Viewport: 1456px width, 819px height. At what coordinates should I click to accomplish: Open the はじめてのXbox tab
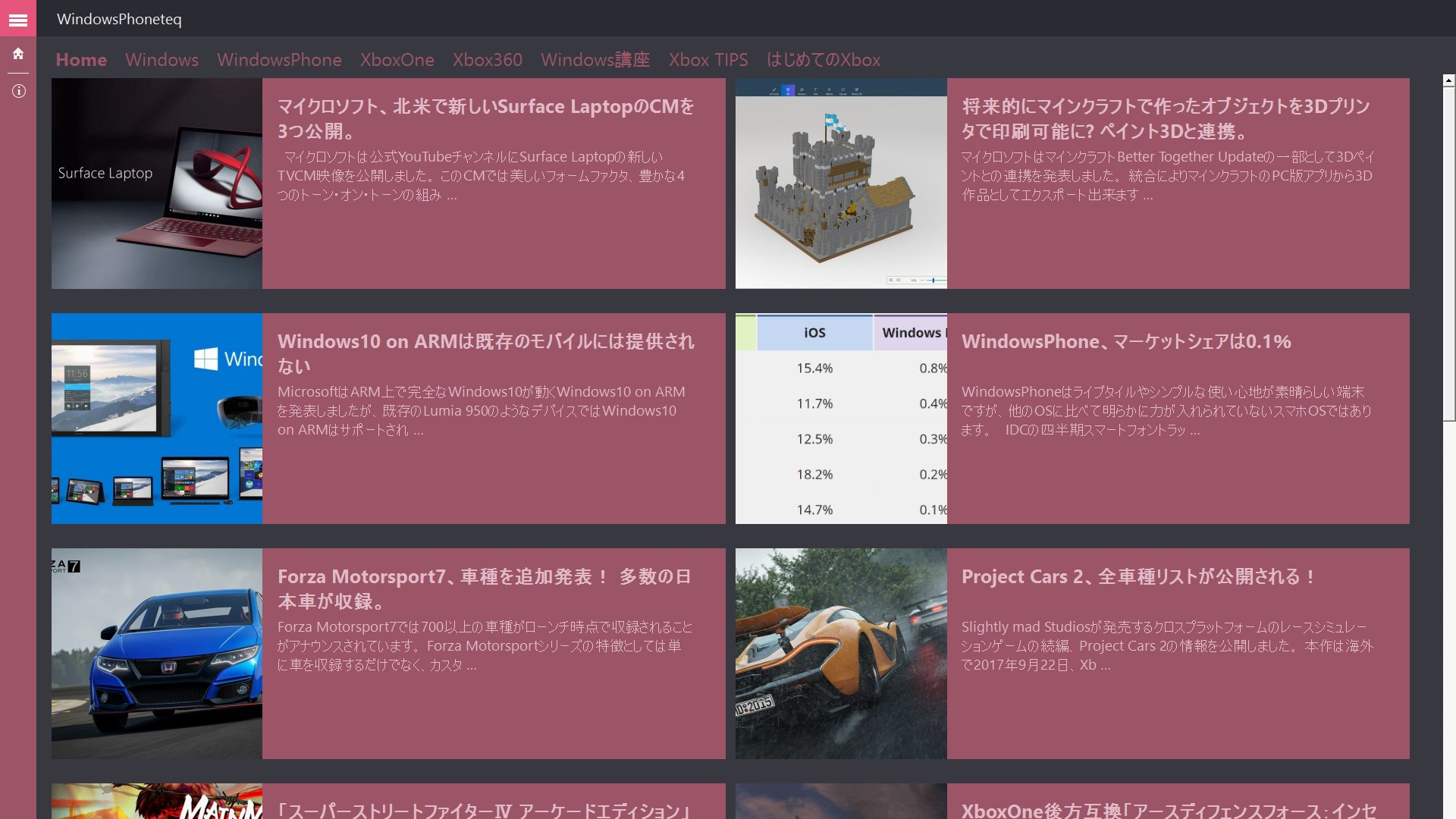[823, 60]
